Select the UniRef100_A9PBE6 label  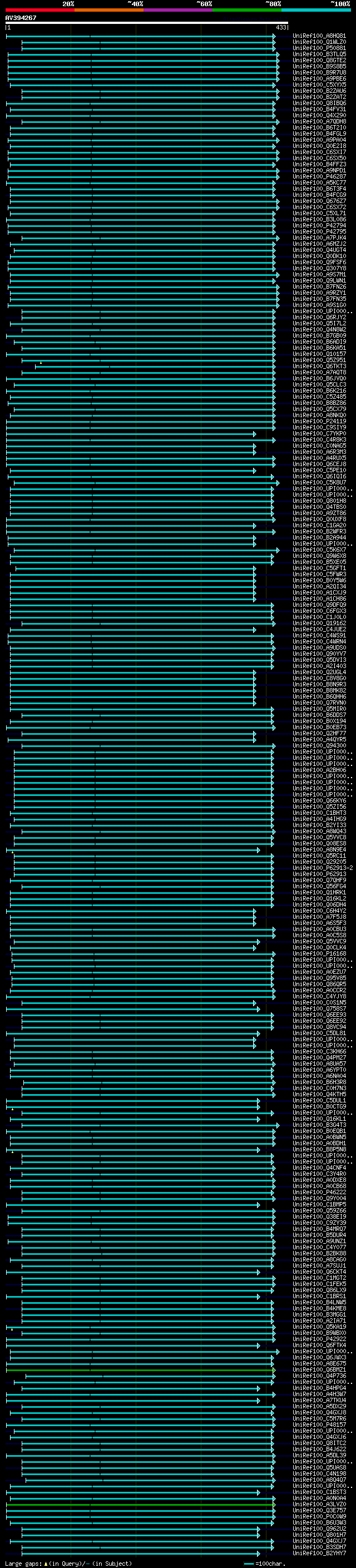coord(319,78)
